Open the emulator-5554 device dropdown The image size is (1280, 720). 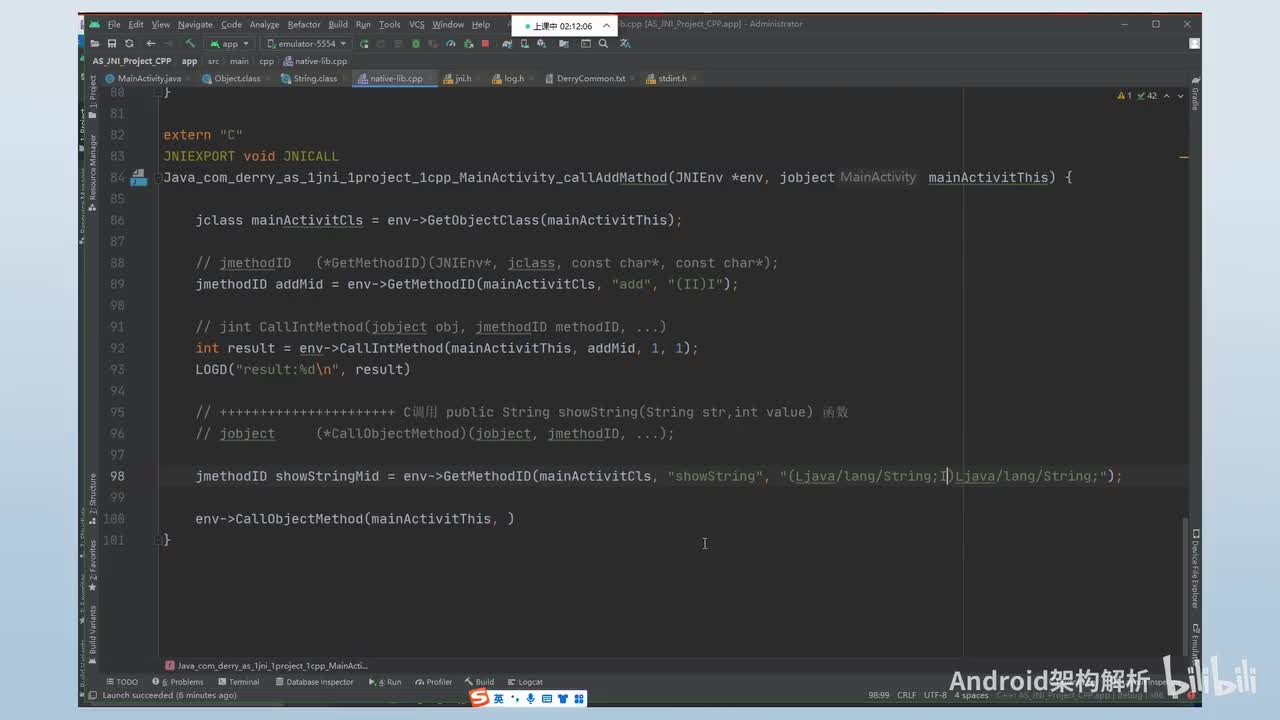(306, 44)
